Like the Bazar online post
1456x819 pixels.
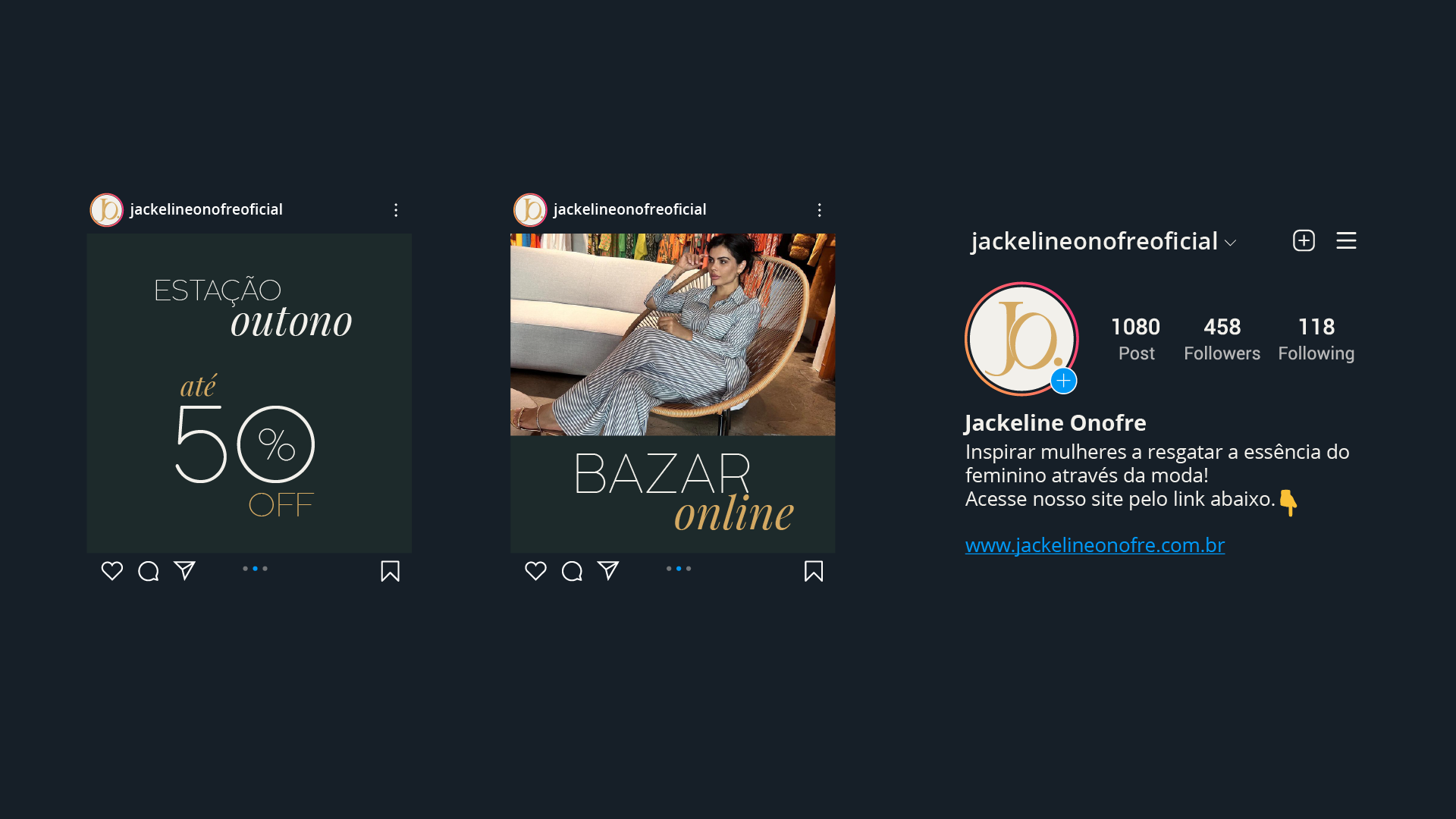tap(535, 571)
